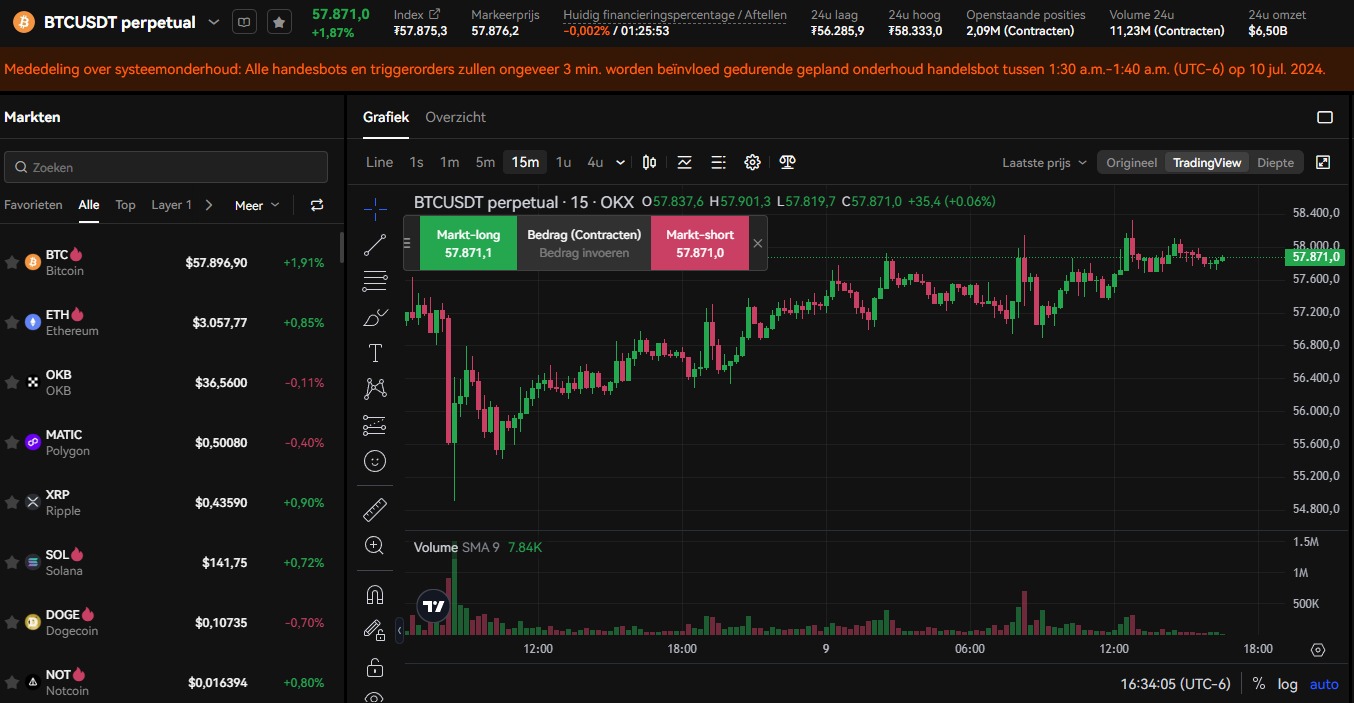1354x703 pixels.
Task: Favorite the BTC Bitcoin row star
Action: (x=12, y=262)
